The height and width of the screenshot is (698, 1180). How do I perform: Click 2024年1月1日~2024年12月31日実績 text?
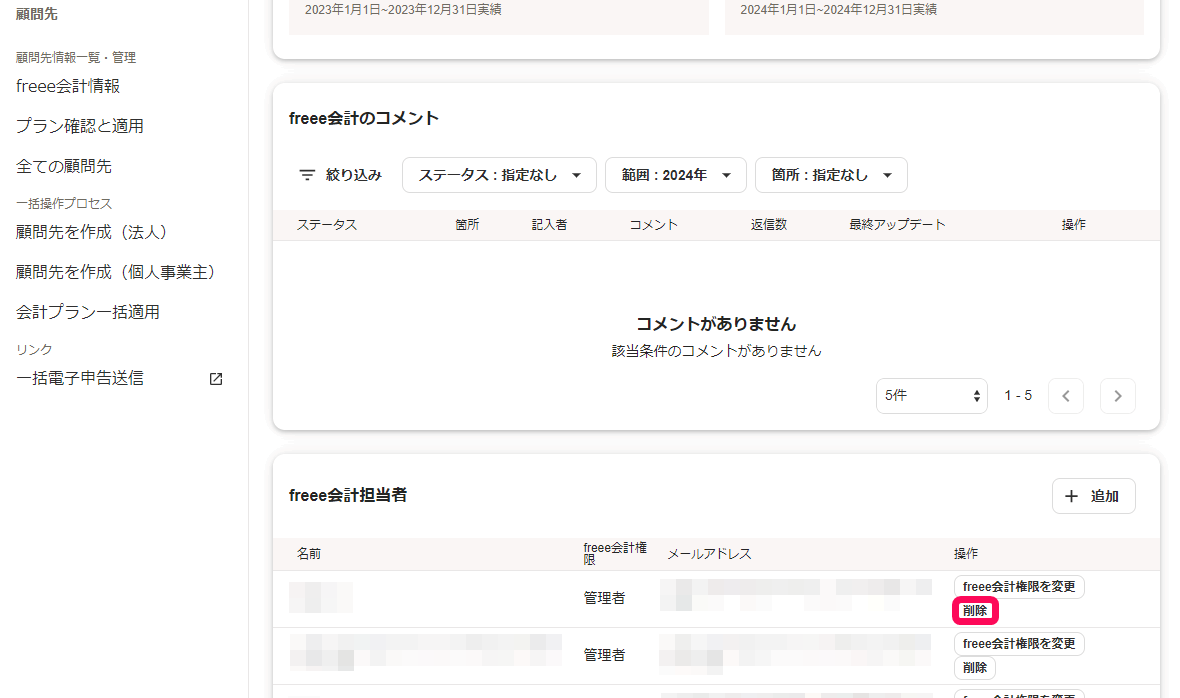[x=838, y=10]
